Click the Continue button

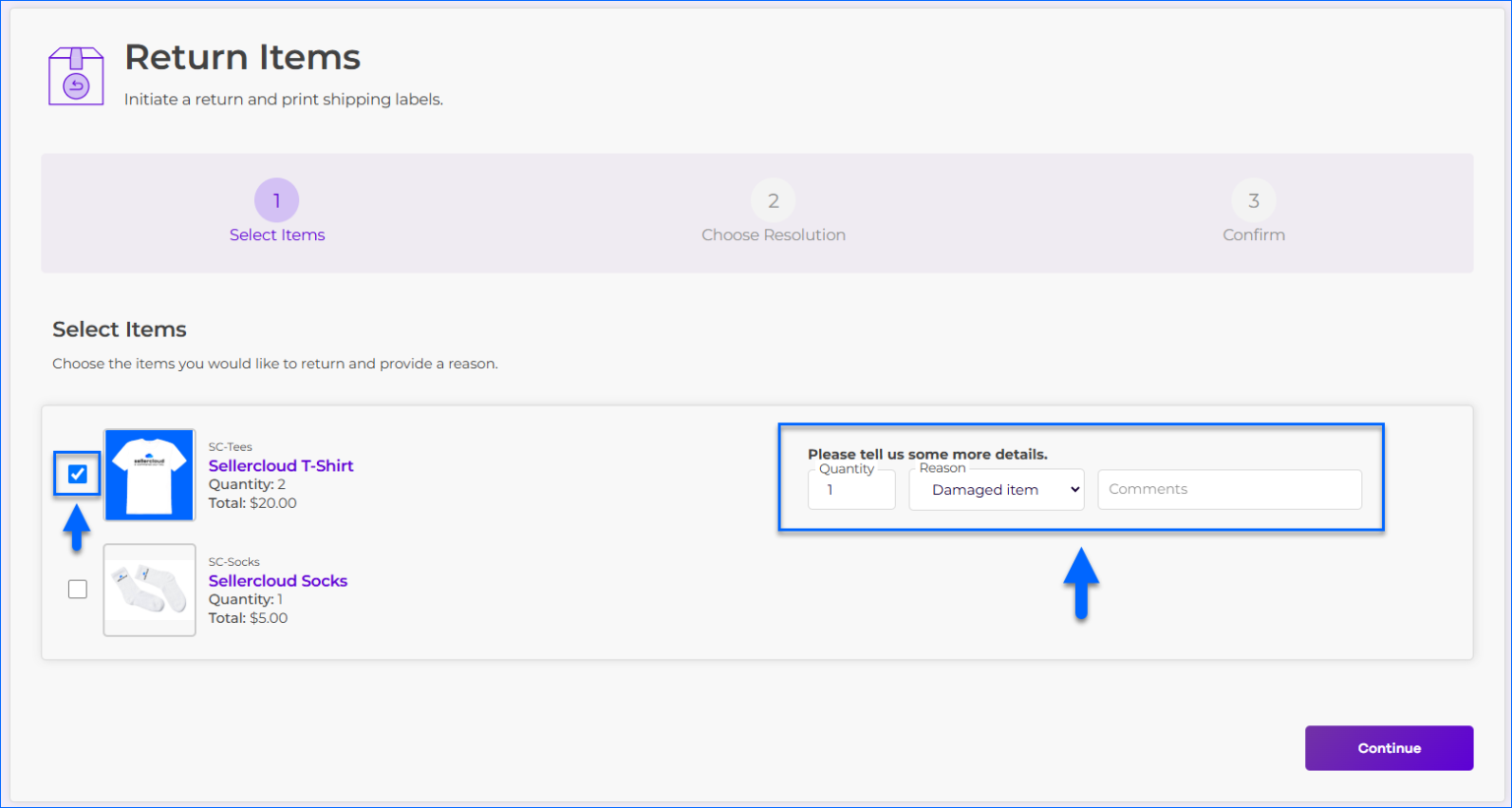(1388, 748)
